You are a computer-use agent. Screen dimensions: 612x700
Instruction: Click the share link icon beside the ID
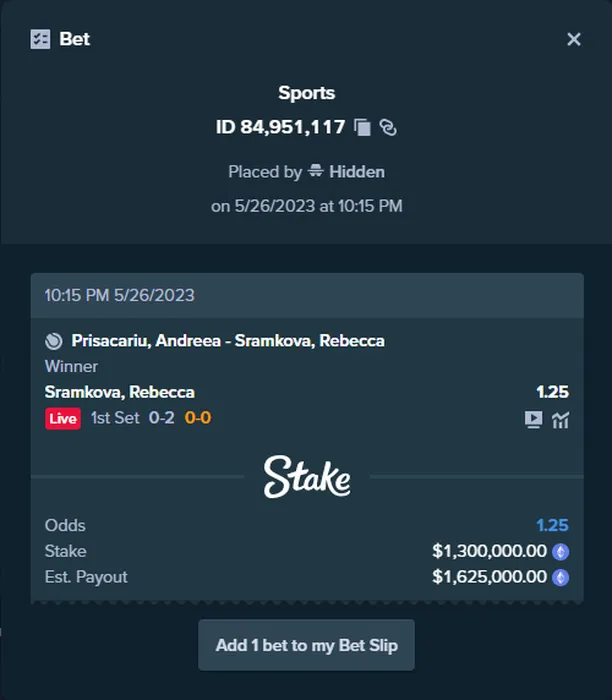pyautogui.click(x=389, y=127)
